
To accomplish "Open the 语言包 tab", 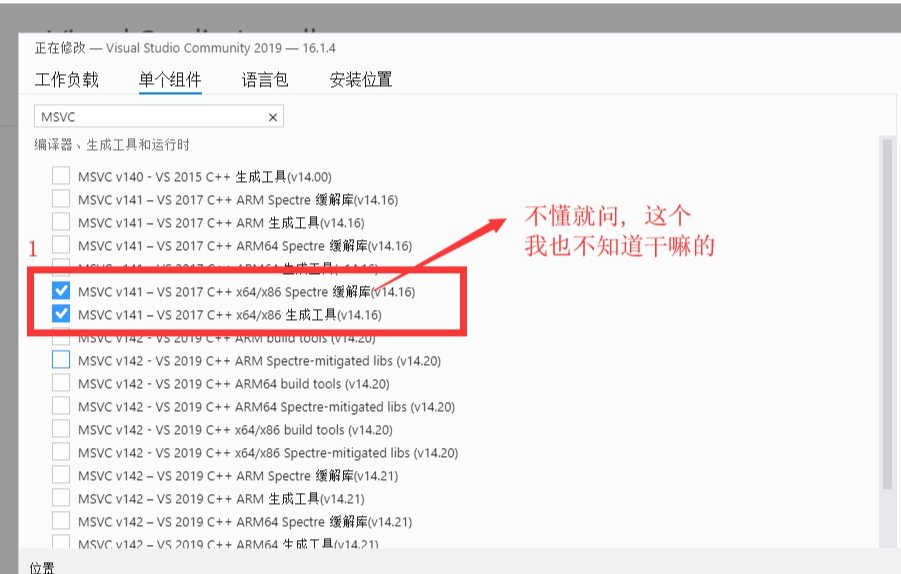I will point(265,79).
